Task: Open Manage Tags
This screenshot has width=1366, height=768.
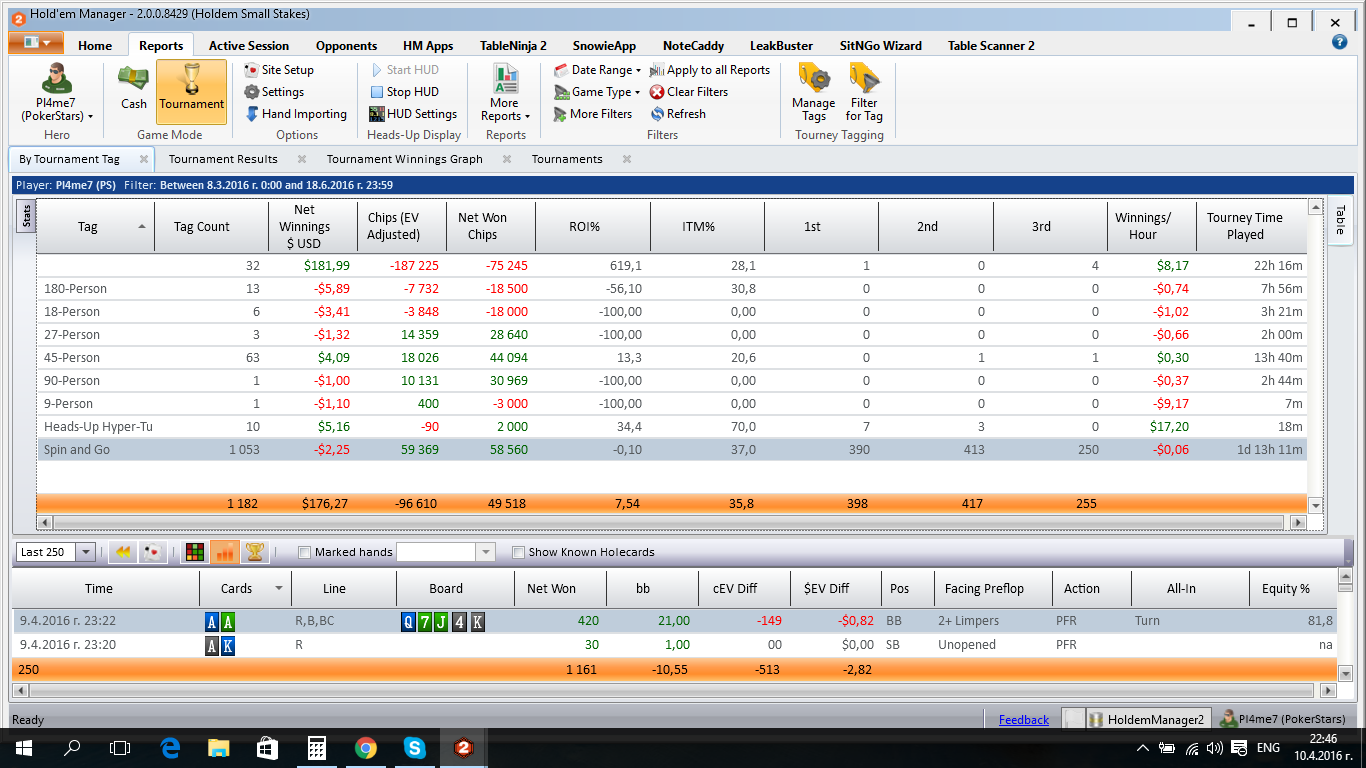Action: tap(813, 93)
